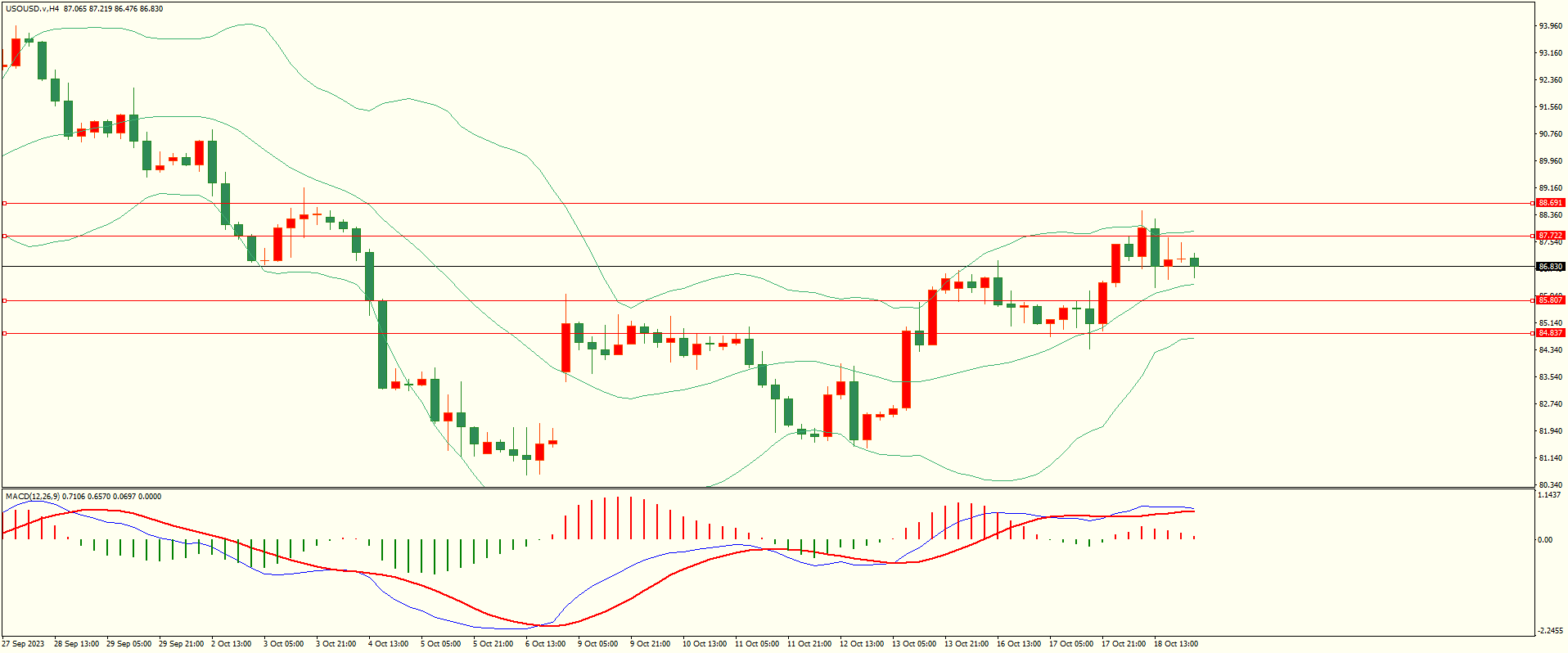Click the 3 Oct 05:00 time label
This screenshot has width=1568, height=653.
pyautogui.click(x=284, y=644)
